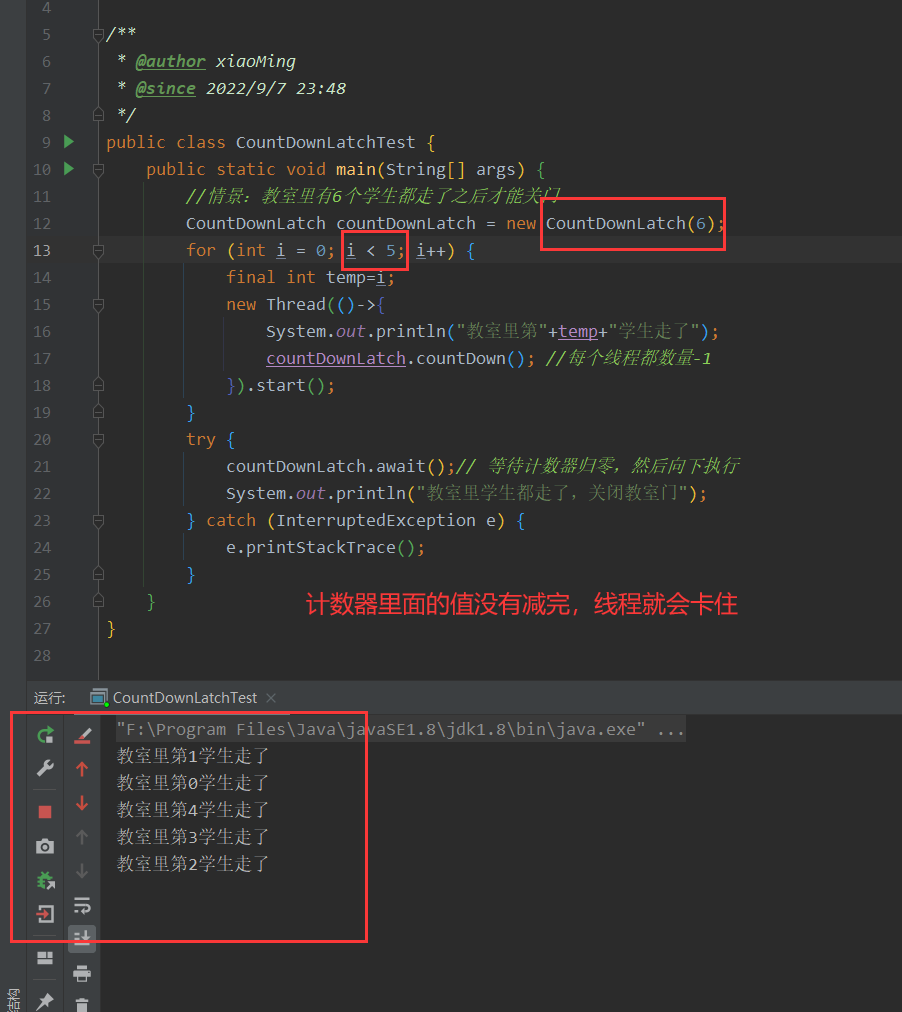Screen dimensions: 902x1012
Task: Click 'final int temp=i;' on line 14
Action: 310,278
